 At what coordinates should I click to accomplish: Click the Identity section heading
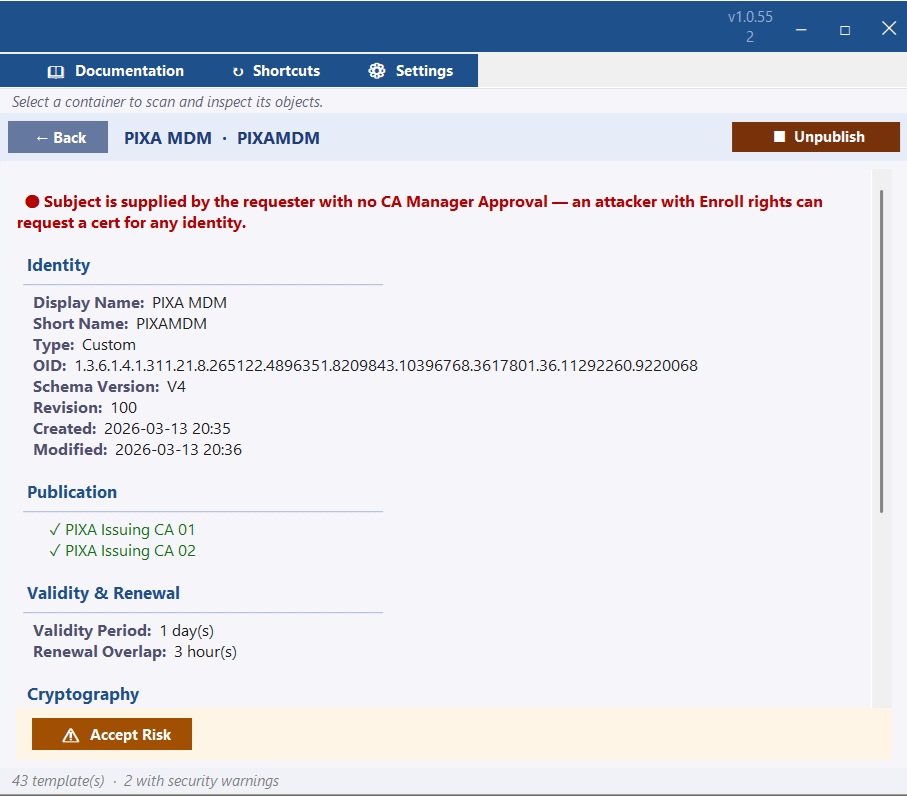tap(58, 265)
